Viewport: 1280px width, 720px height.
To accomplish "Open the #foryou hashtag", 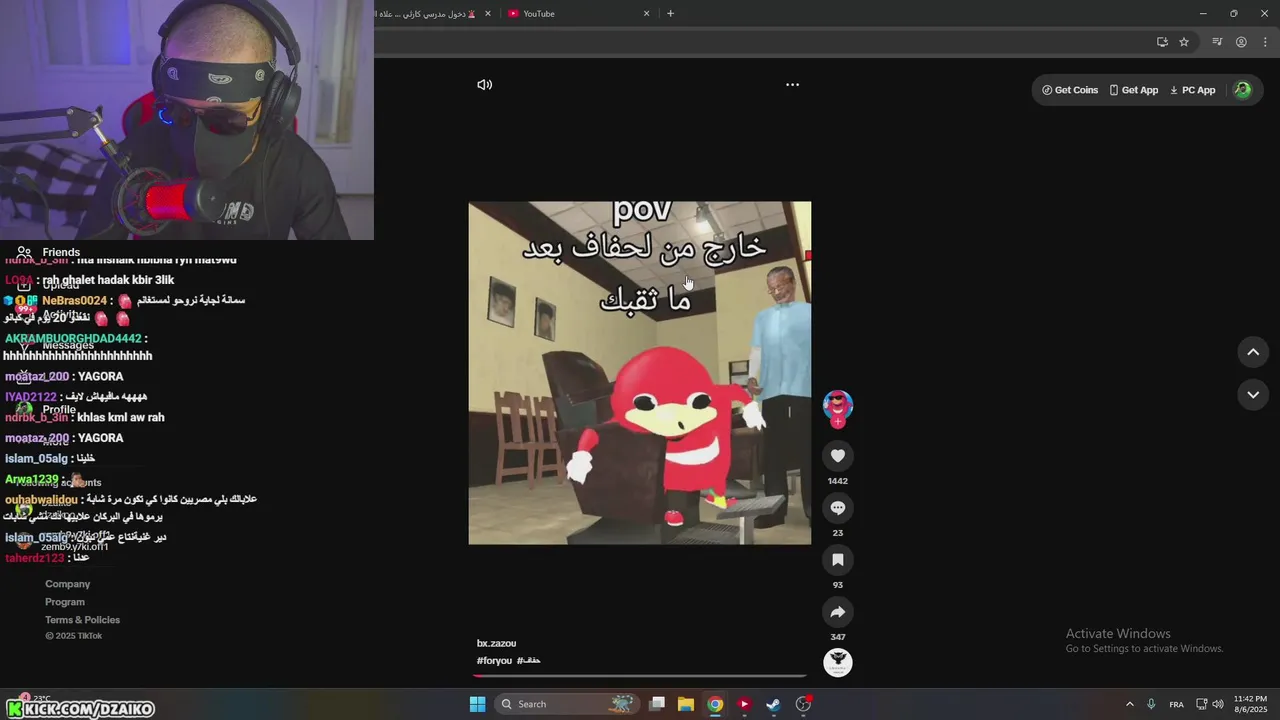I will coord(494,661).
